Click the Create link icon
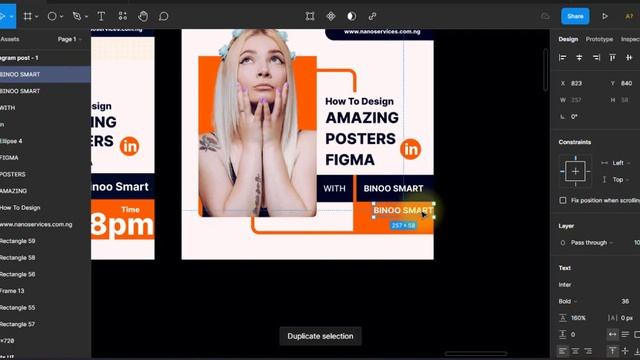Screen dimensions: 640x360 (x=372, y=16)
